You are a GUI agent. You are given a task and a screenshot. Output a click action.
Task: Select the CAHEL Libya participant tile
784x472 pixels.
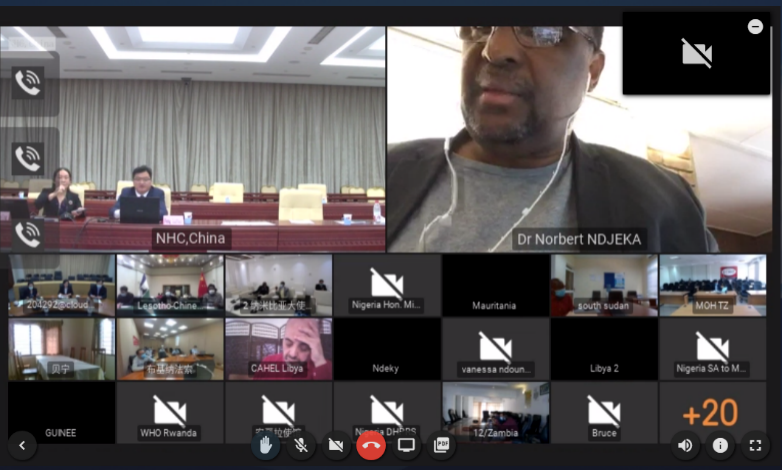278,349
